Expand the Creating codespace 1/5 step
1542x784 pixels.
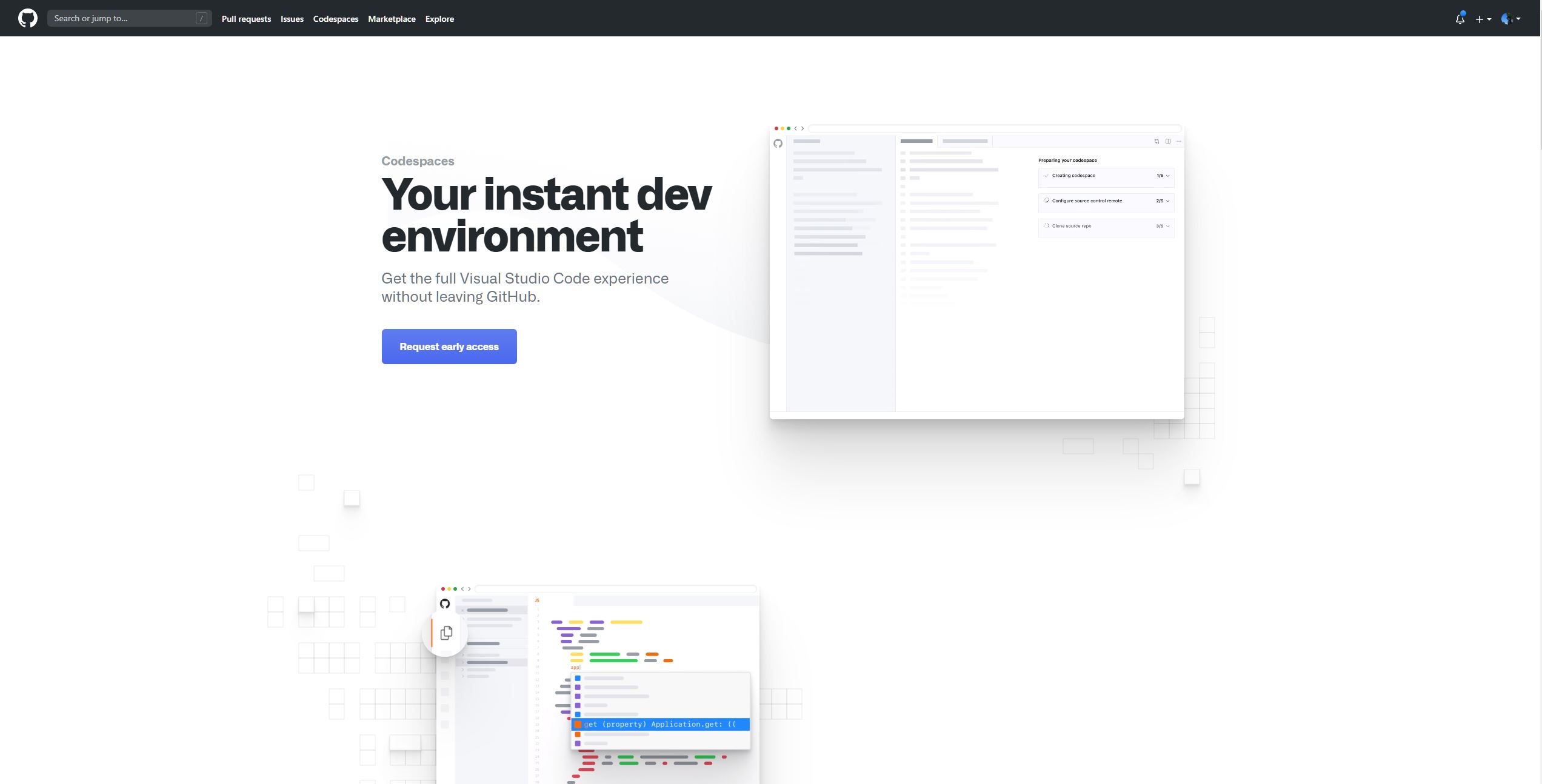tap(1106, 176)
